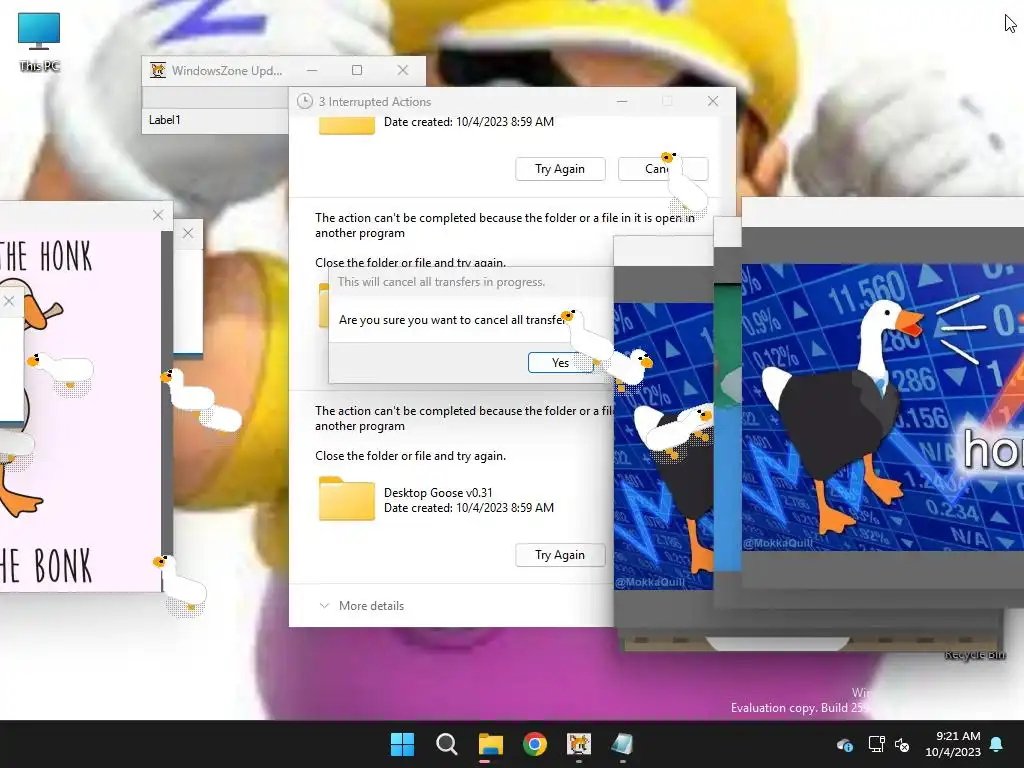Click the stock-market goose meme image on right
Screen dimensions: 1024x768
(882, 407)
